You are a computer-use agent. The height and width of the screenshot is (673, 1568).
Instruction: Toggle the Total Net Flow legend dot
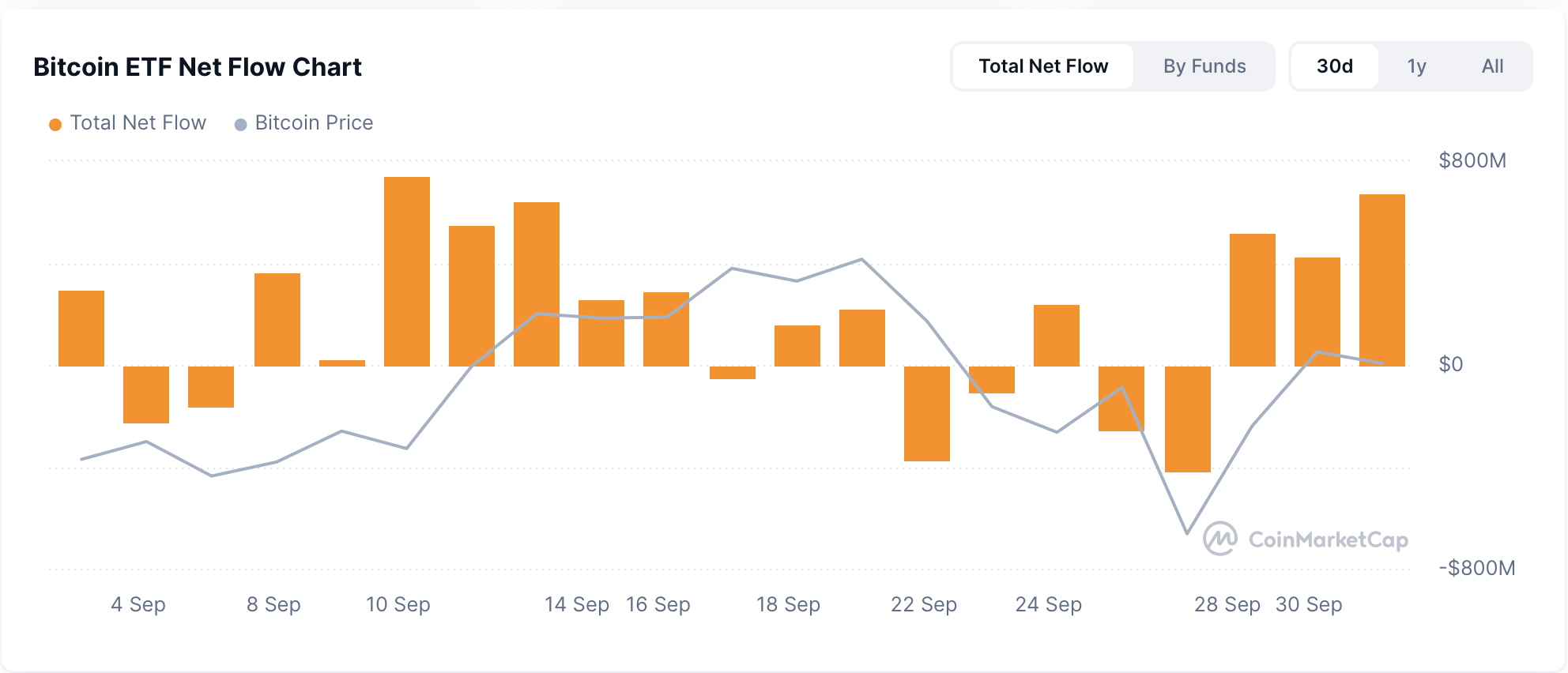(55, 124)
